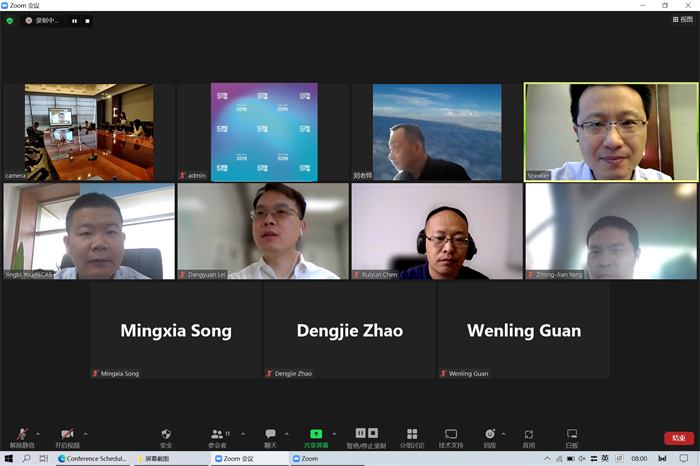Unmute microphone in Zoom toolbar
This screenshot has width=700, height=466.
[x=22, y=435]
